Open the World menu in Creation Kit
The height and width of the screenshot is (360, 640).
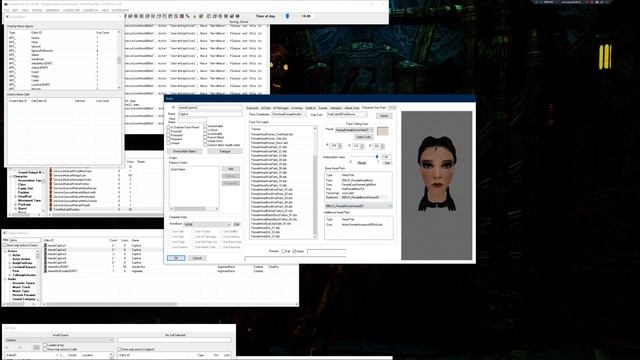click(x=37, y=10)
